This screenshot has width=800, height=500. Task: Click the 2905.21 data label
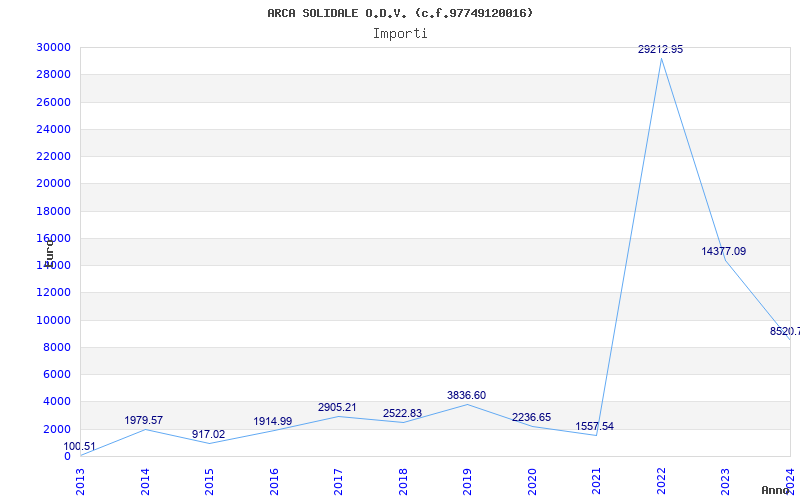[x=337, y=408]
